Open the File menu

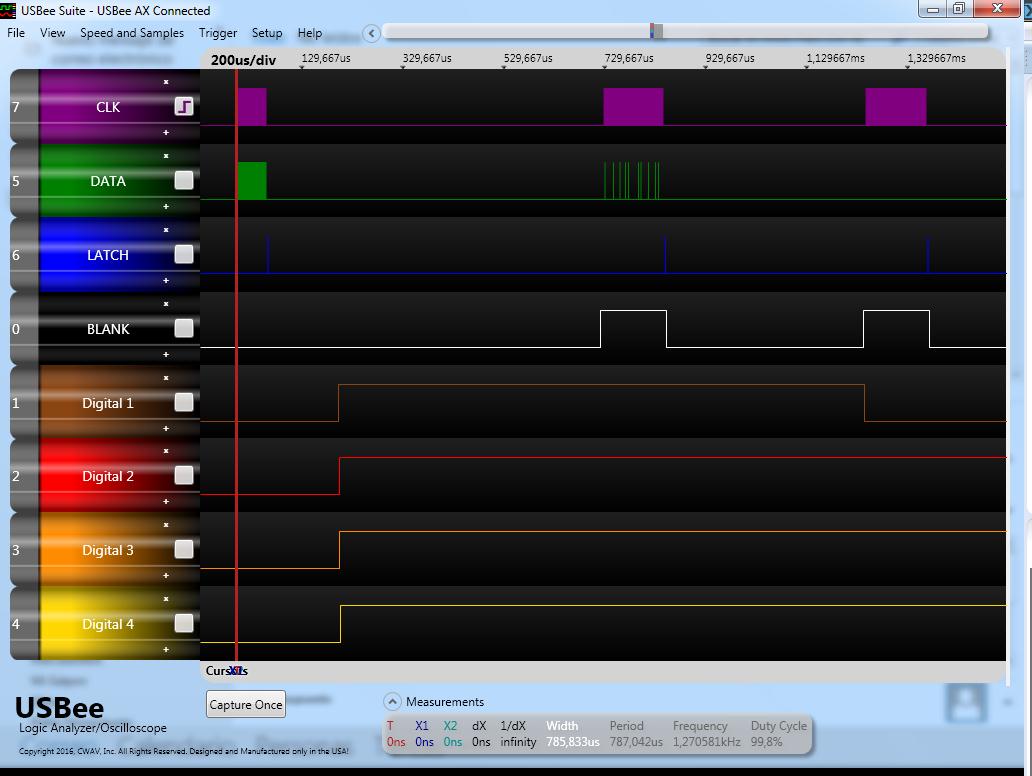click(x=16, y=33)
